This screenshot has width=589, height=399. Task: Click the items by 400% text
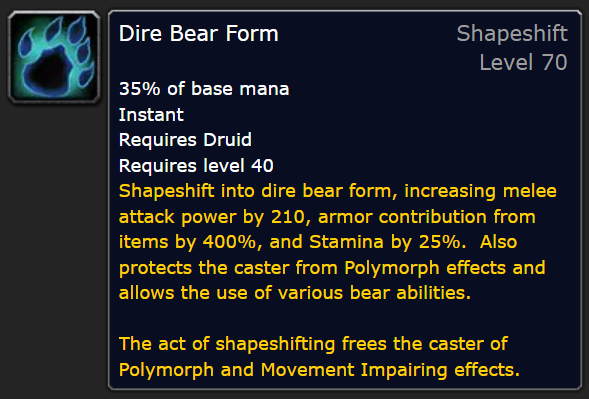click(187, 242)
